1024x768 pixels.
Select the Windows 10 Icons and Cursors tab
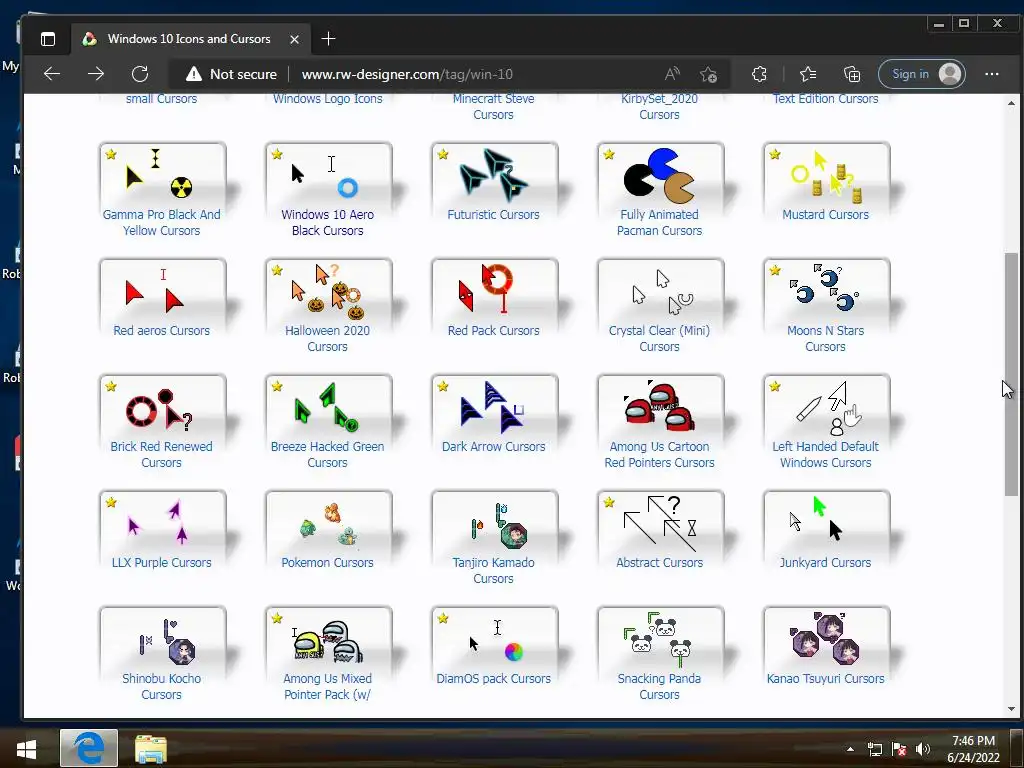pyautogui.click(x=188, y=39)
